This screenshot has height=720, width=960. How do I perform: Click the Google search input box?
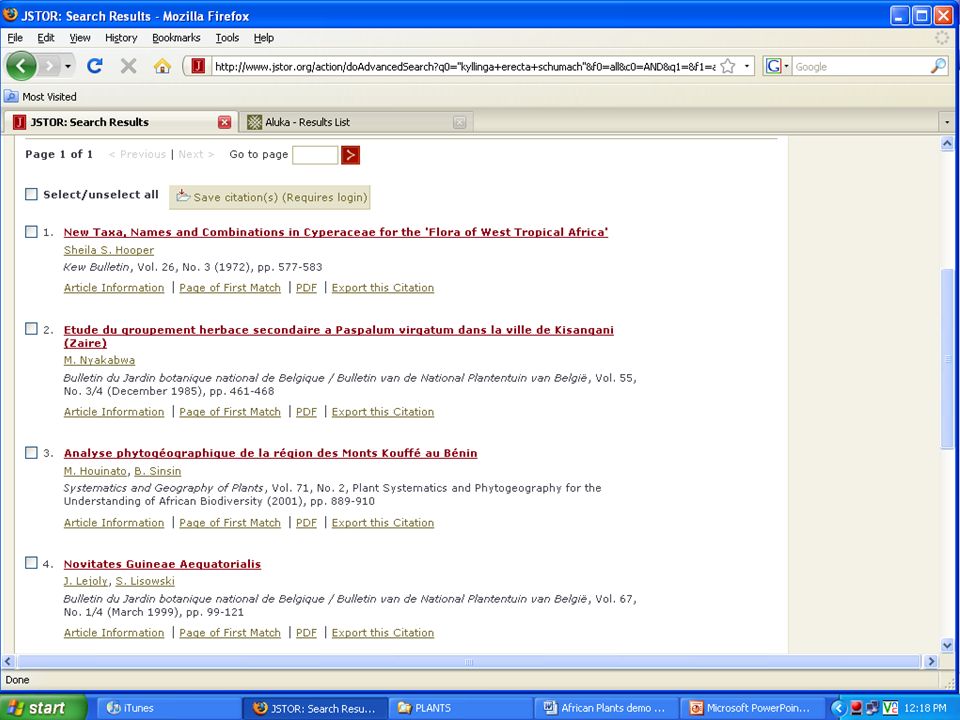(x=861, y=67)
